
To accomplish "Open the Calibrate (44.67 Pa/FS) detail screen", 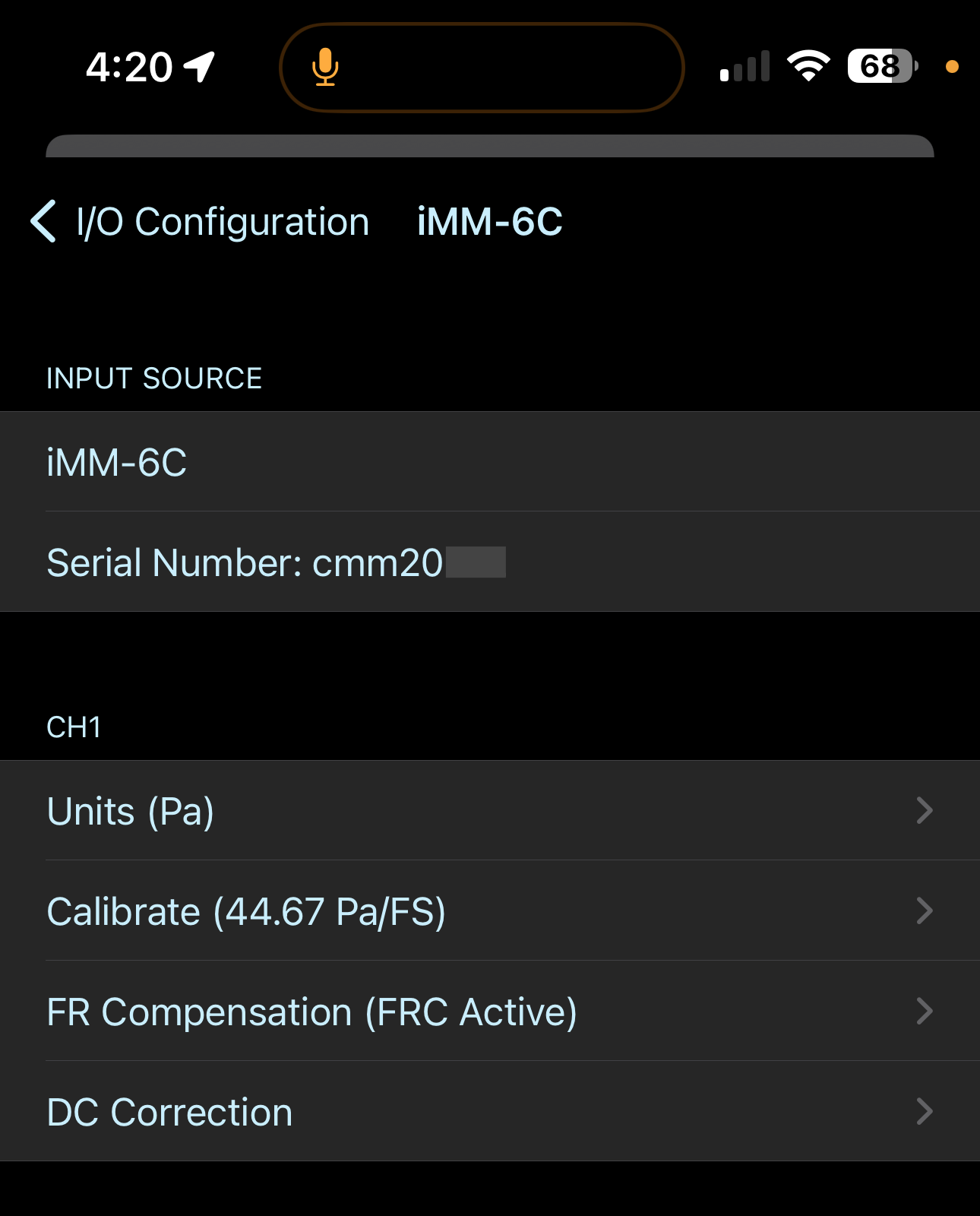I will pos(490,910).
